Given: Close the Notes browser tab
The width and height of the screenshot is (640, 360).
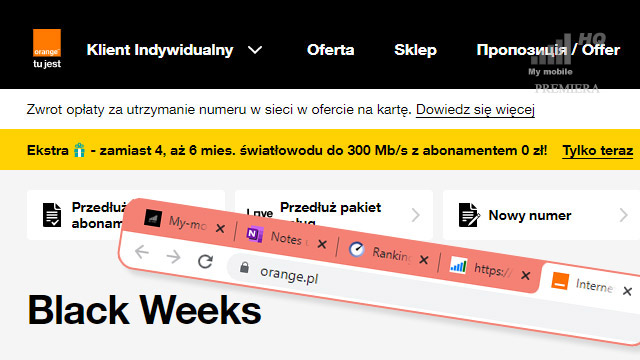Looking at the screenshot, I should tap(322, 244).
